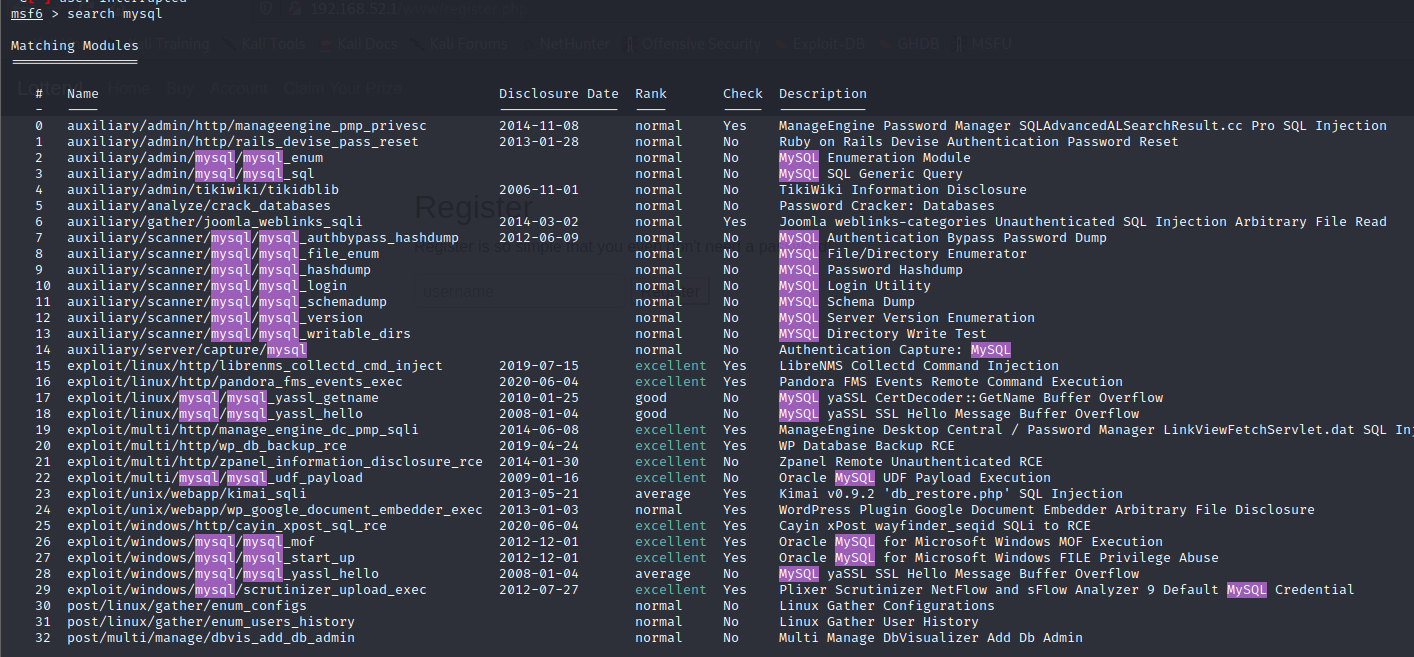Viewport: 1414px width, 657px height.
Task: Click the msf6 prompt label
Action: (26, 14)
